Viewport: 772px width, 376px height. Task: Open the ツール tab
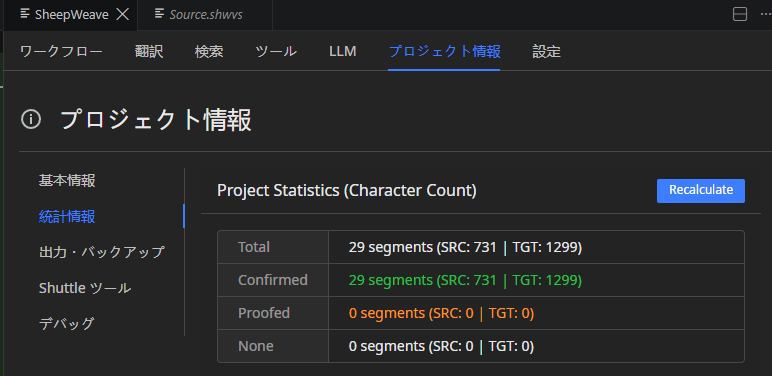click(x=276, y=51)
